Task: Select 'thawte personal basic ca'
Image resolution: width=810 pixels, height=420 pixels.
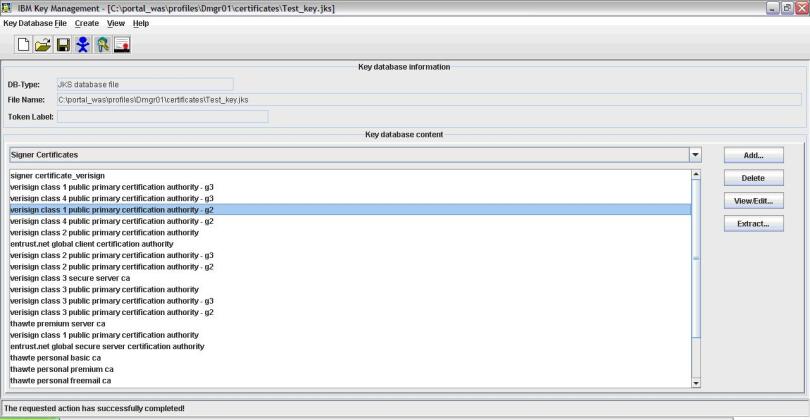Action: 350,357
